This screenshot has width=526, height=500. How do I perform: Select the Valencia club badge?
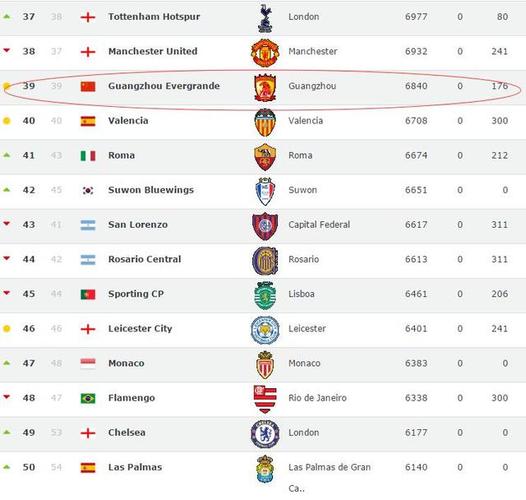(x=265, y=122)
